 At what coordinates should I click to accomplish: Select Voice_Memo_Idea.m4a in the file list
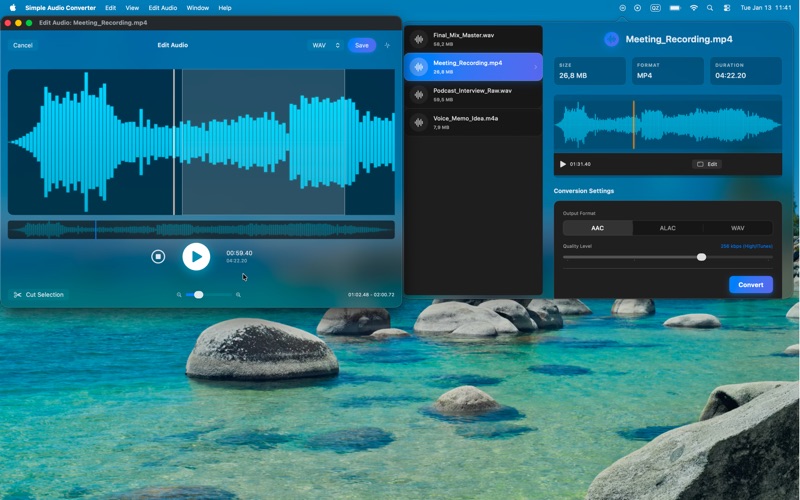473,122
